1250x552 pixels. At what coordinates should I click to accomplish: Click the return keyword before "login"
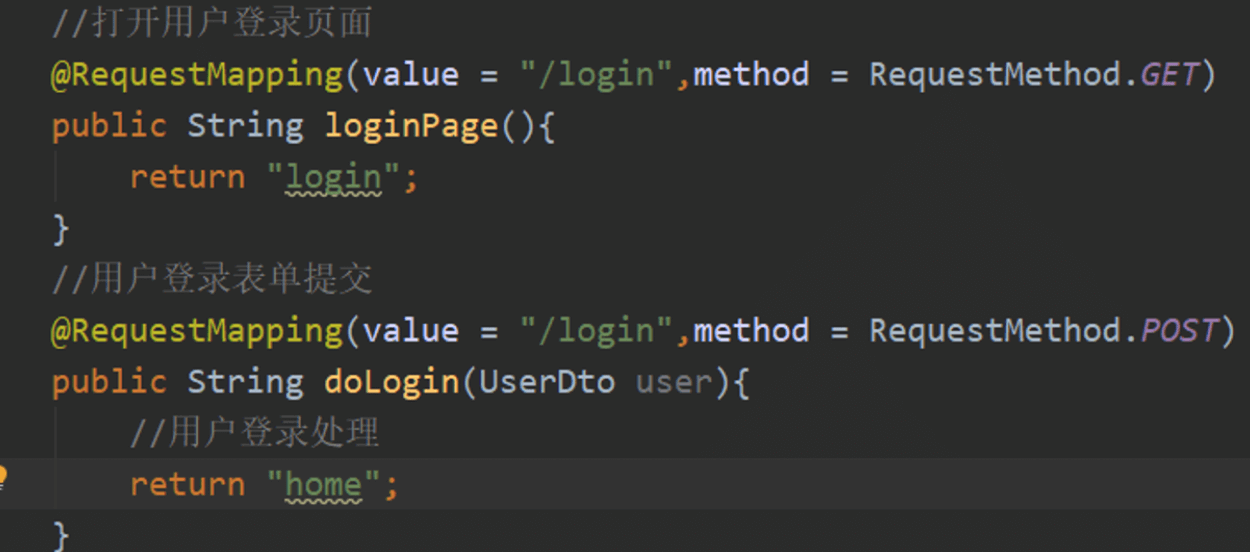click(187, 178)
